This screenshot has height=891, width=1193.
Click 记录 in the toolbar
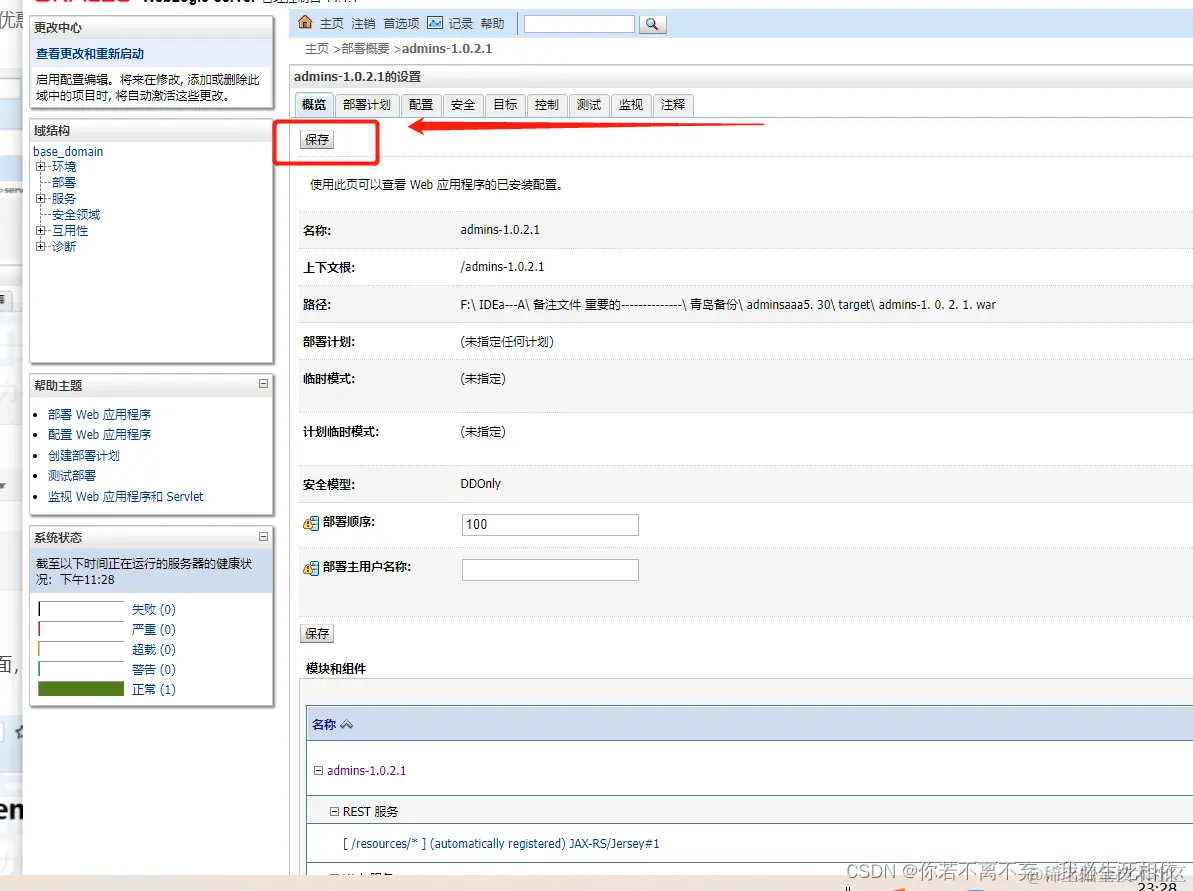point(460,24)
